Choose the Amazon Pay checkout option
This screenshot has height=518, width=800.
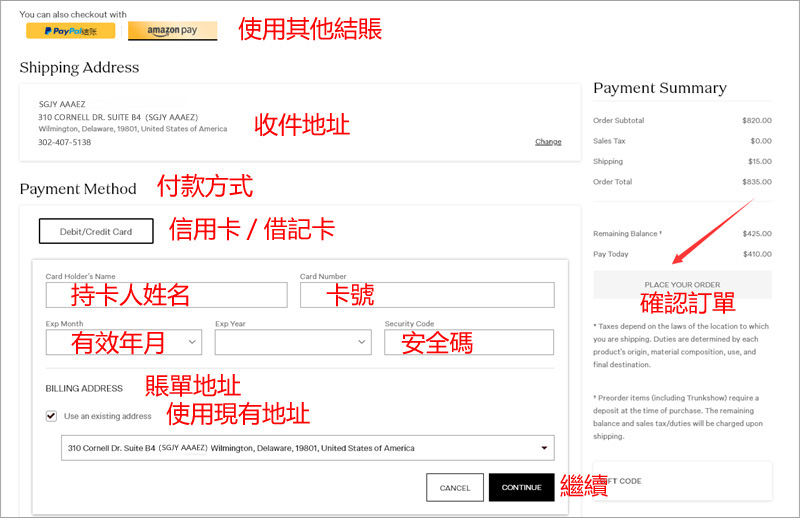[172, 31]
